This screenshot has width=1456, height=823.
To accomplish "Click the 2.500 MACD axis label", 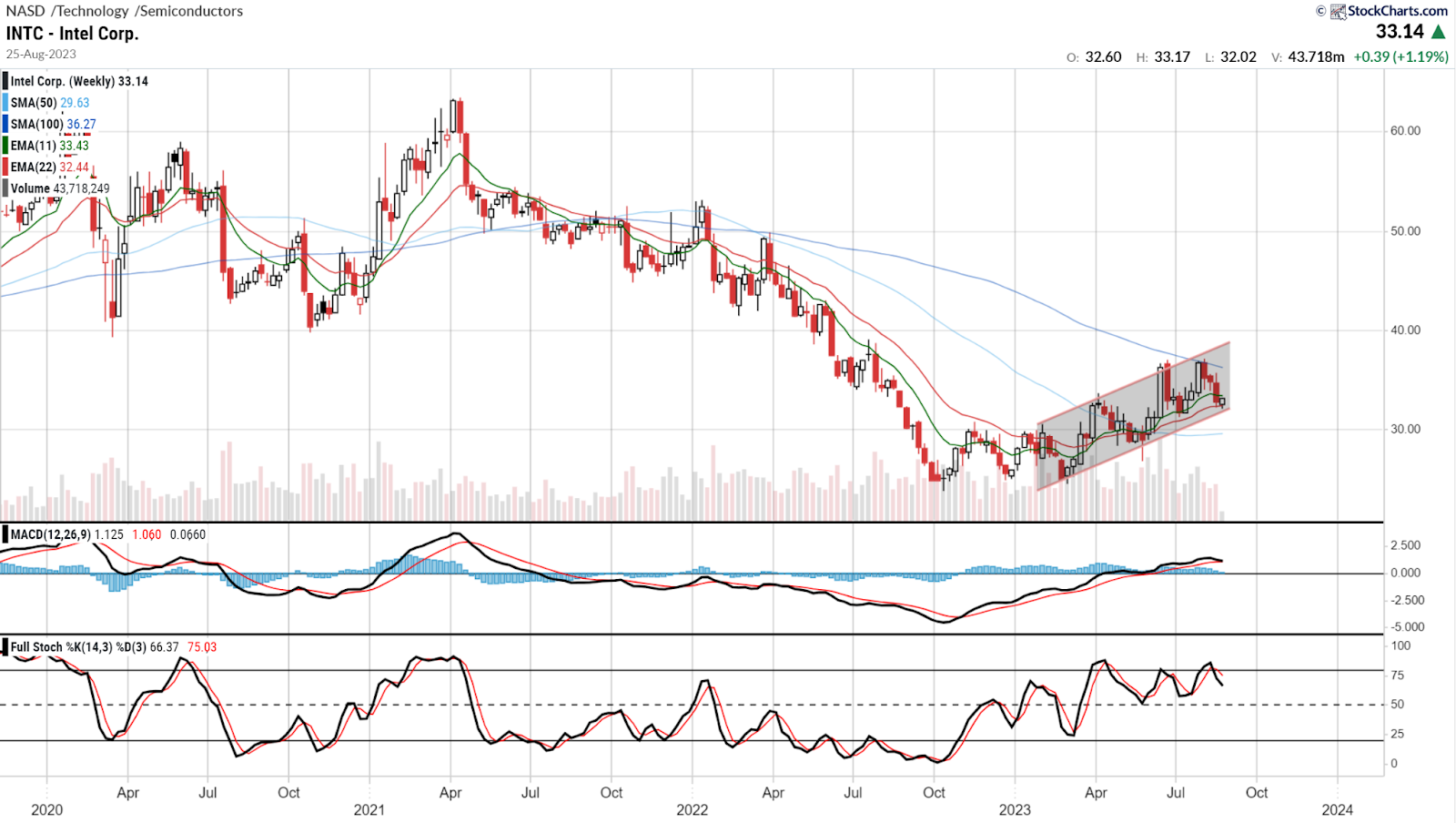I will pyautogui.click(x=1406, y=545).
